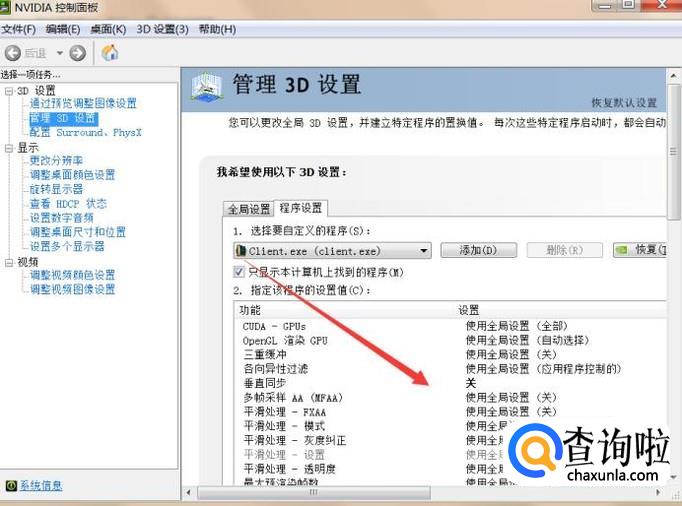
Task: Select 调整视频图像设置 in the tree
Action: (72, 289)
